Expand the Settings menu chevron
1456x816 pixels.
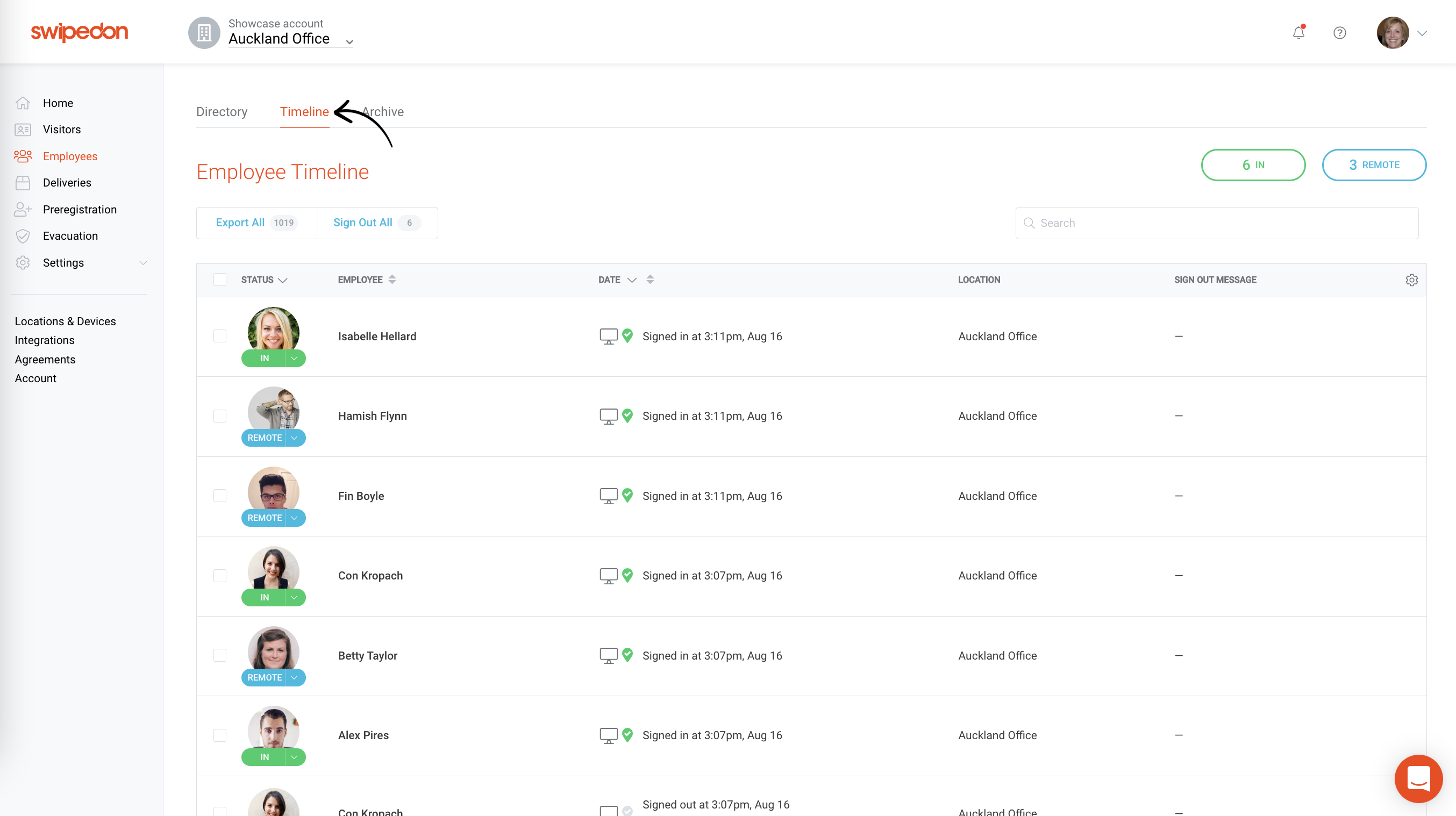tap(143, 263)
